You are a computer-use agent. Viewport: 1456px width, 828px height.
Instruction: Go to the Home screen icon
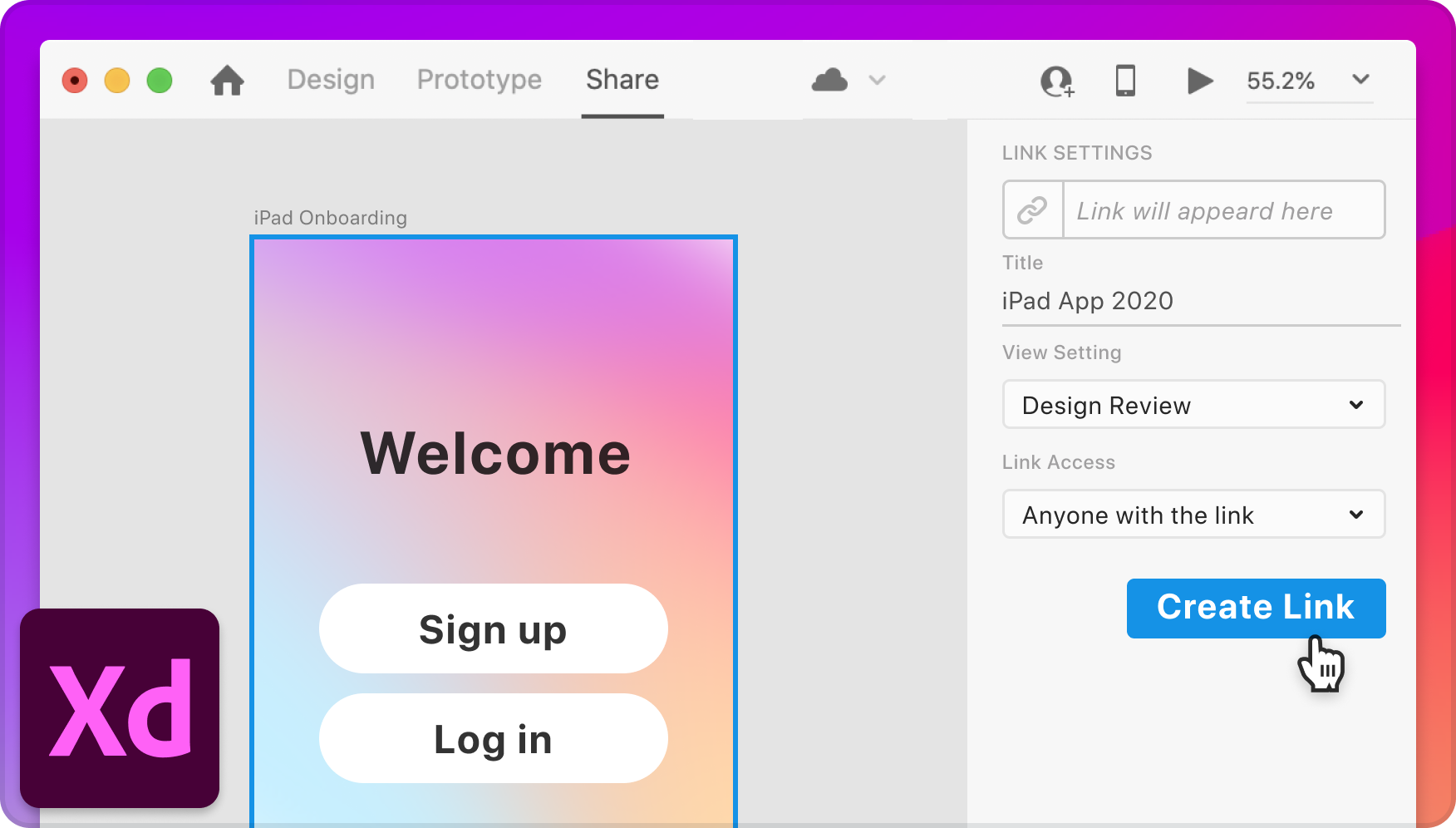[x=227, y=81]
